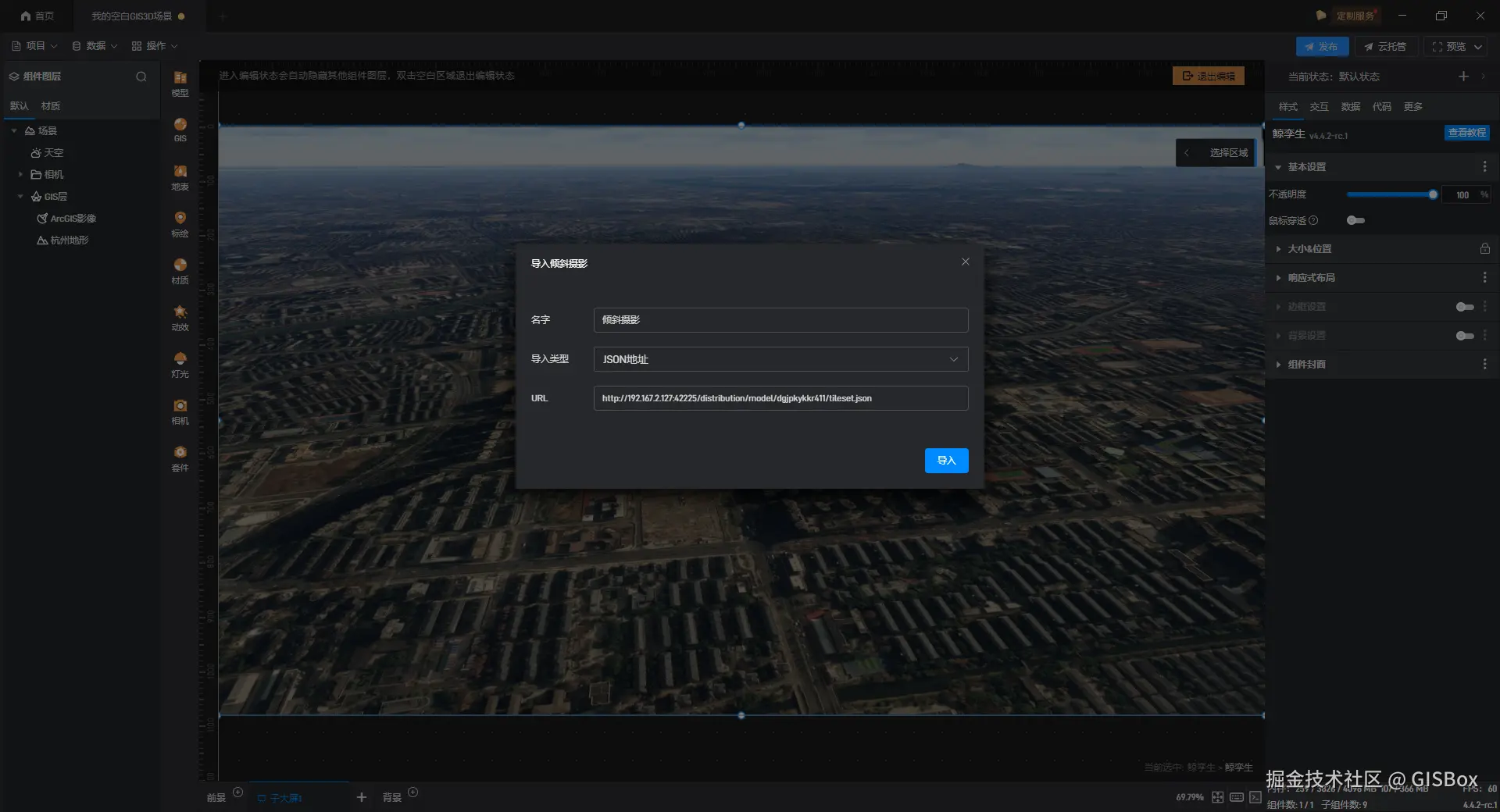Open a new tab in the title bar
This screenshot has width=1500, height=812.
pyautogui.click(x=223, y=16)
